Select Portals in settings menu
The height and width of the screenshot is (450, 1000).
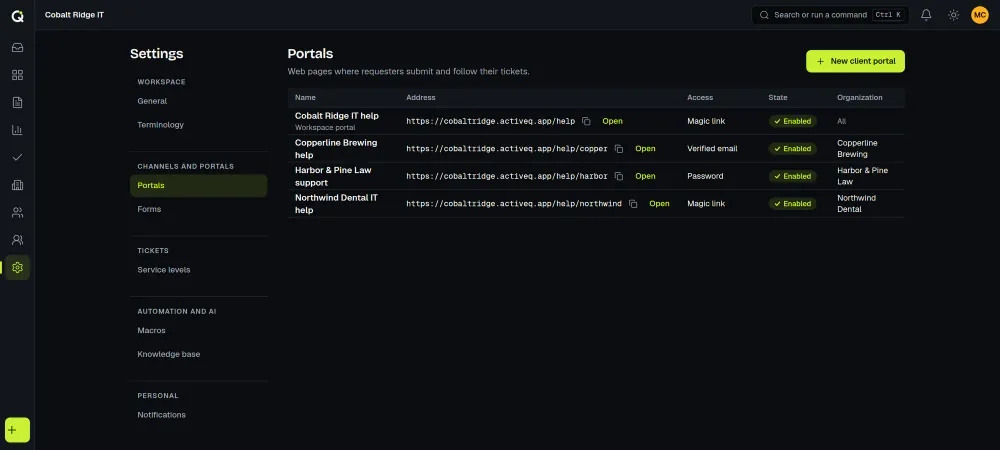[198, 185]
